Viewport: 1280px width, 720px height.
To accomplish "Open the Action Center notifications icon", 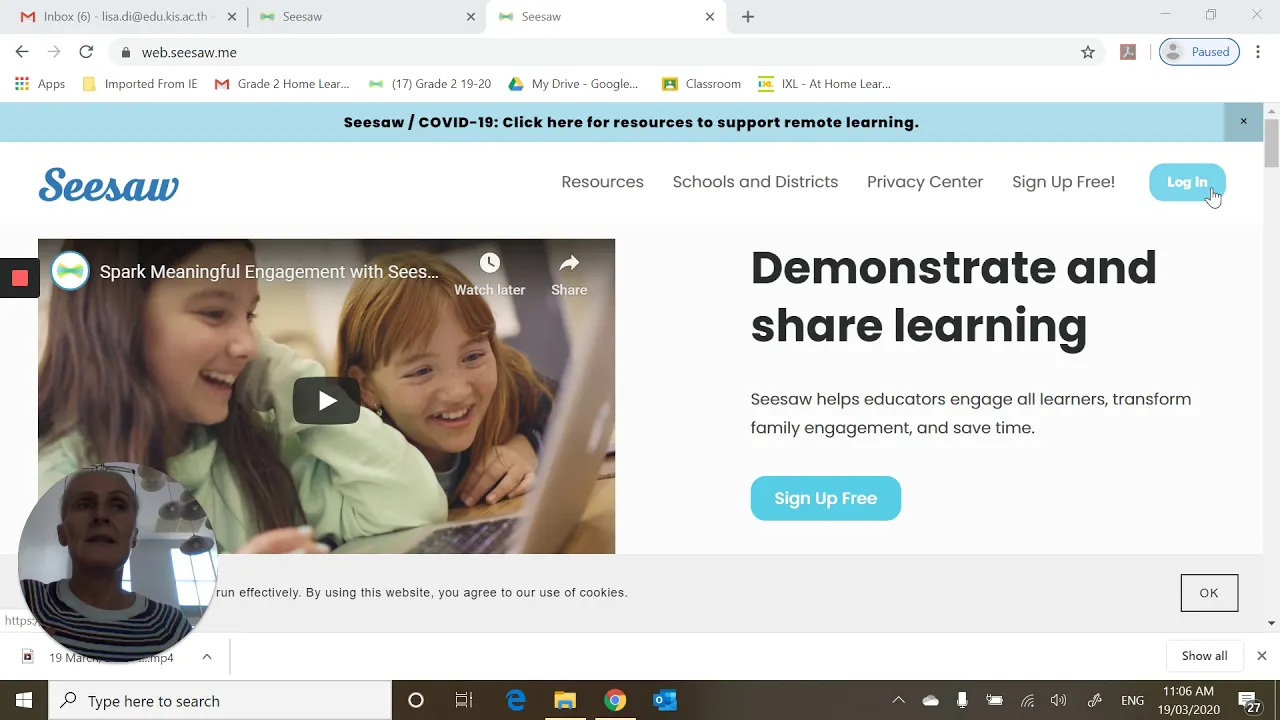I will tap(1250, 701).
